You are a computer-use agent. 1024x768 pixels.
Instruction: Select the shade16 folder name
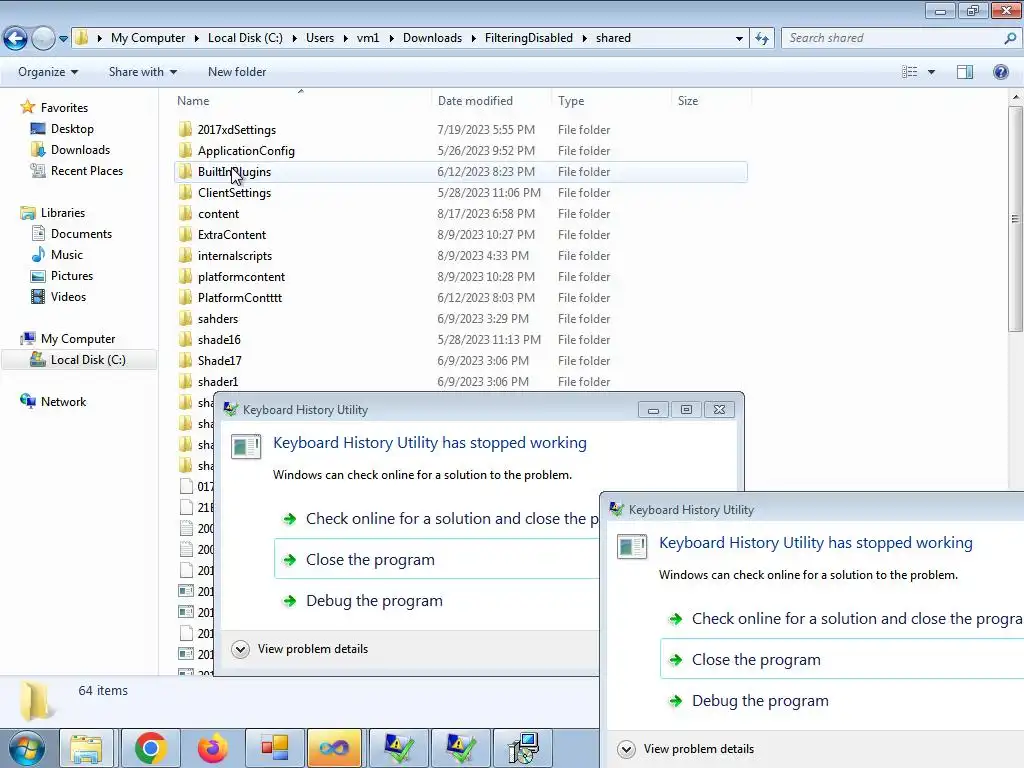coord(219,340)
